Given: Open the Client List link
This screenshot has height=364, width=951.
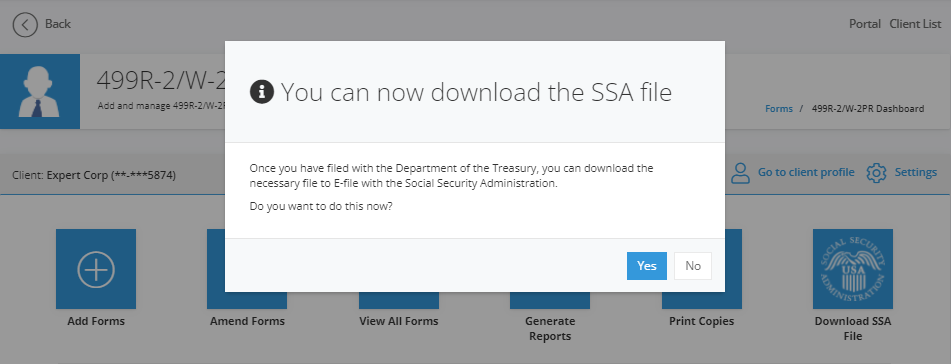Looking at the screenshot, I should coord(915,24).
